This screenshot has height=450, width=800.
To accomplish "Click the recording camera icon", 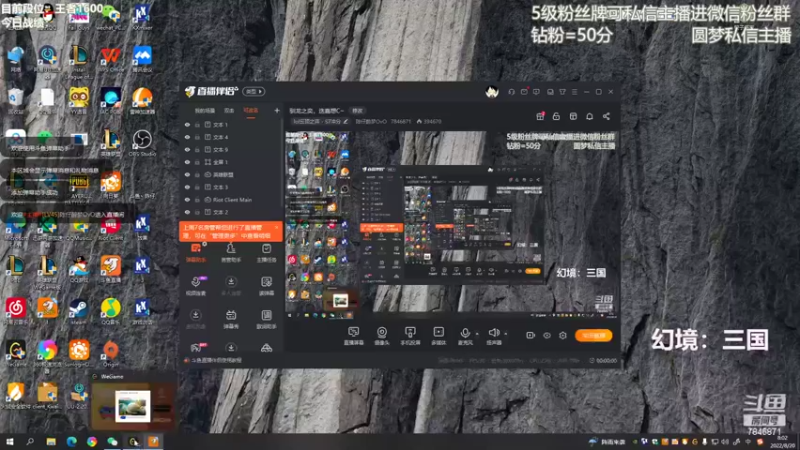I will point(531,335).
